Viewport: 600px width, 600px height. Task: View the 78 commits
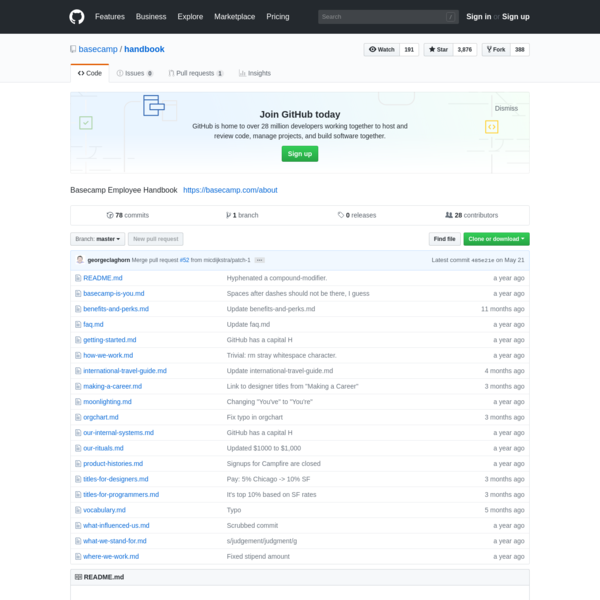tap(128, 215)
